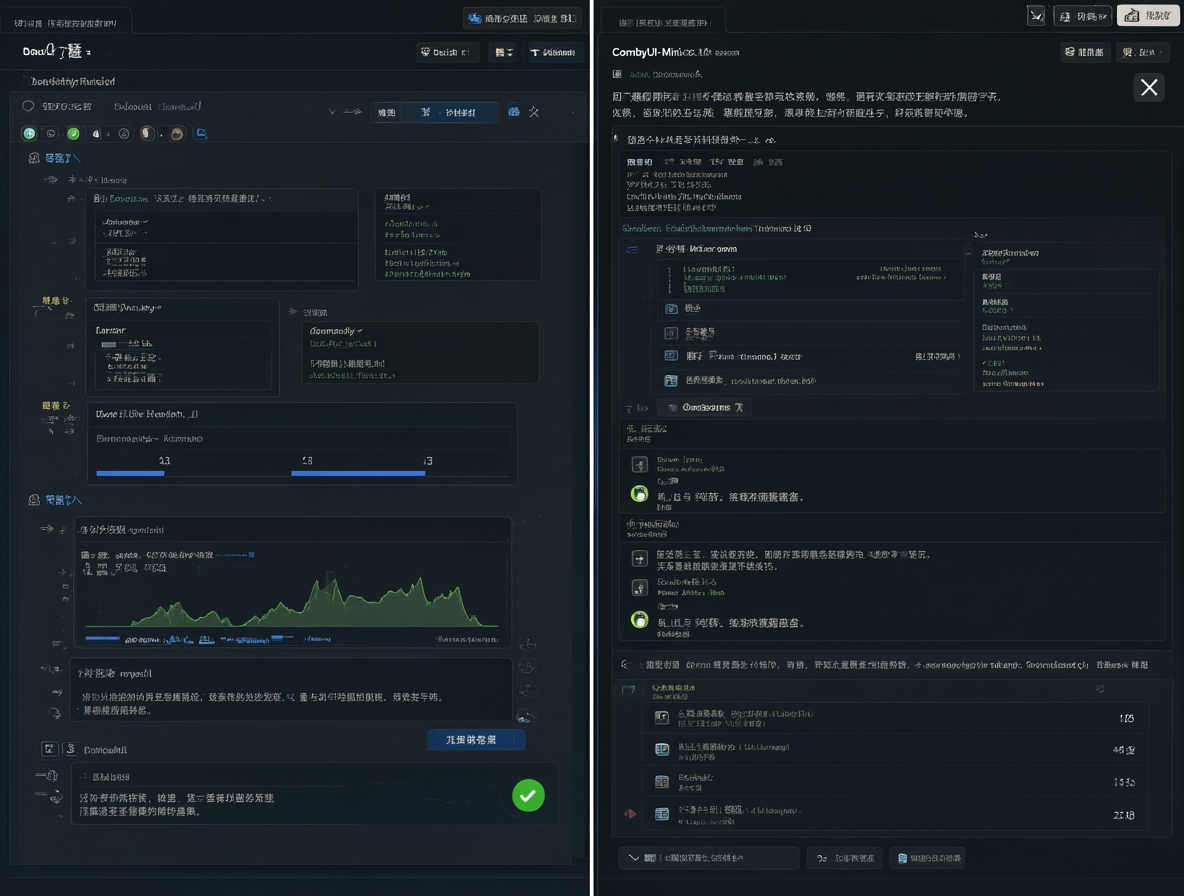Click the white button at right window top
1184x896 pixels.
point(1148,16)
